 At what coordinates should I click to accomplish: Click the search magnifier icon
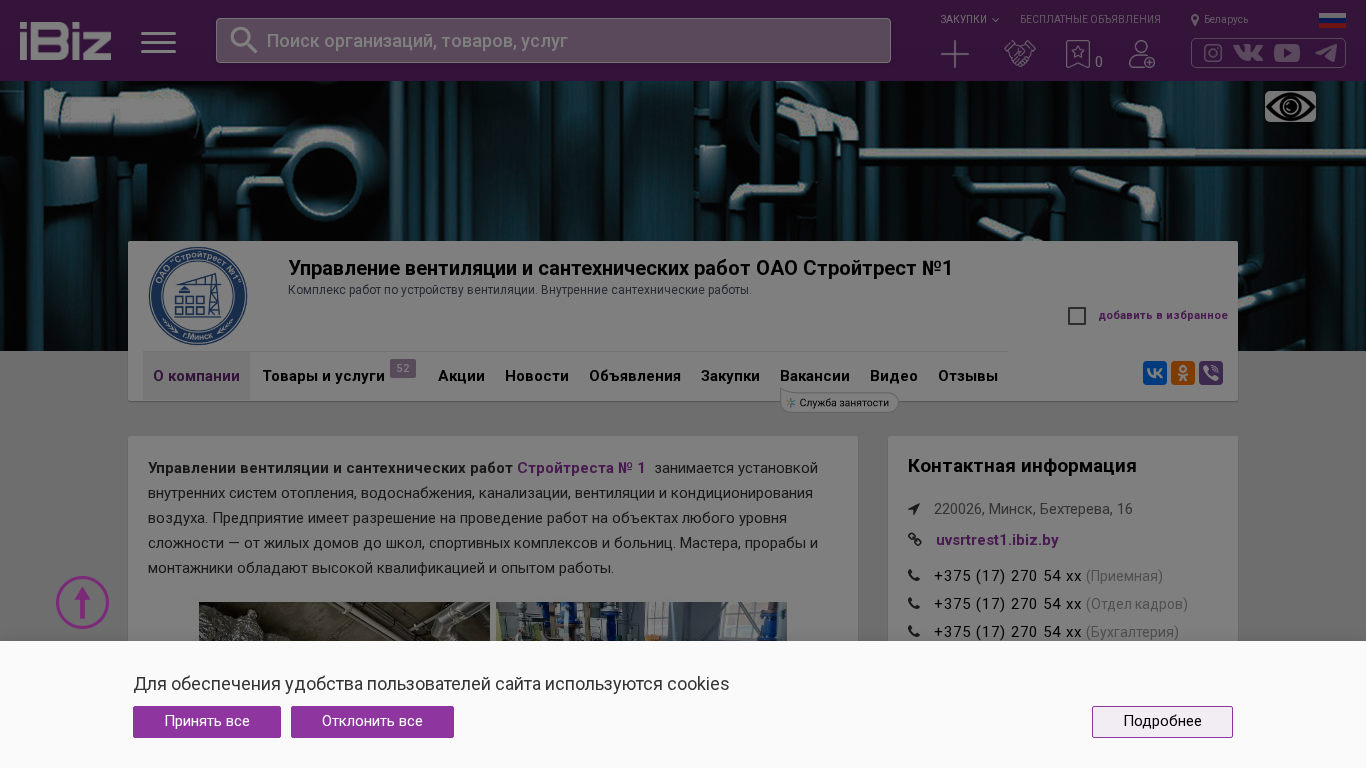point(244,40)
